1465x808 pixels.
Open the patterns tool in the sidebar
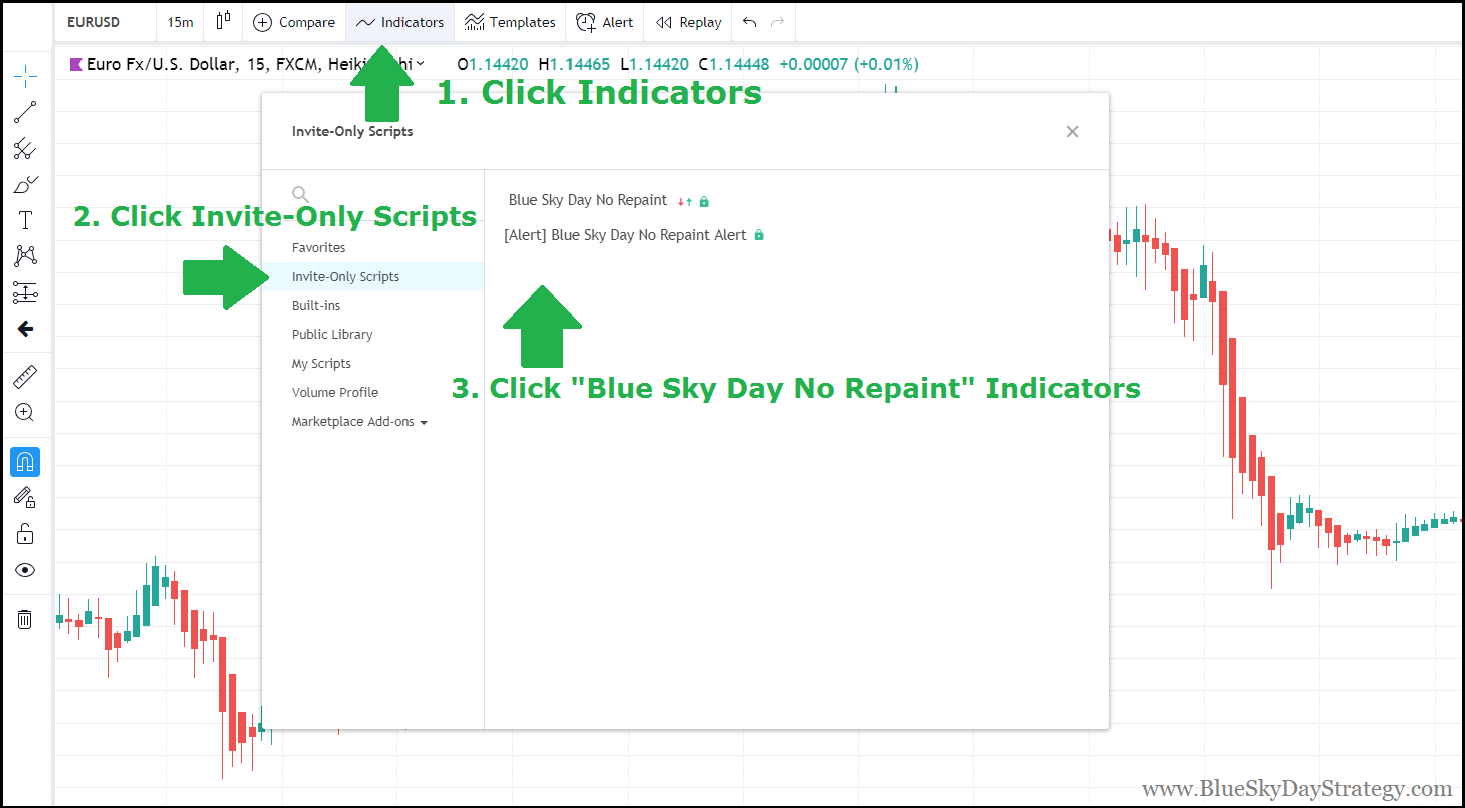pos(26,256)
